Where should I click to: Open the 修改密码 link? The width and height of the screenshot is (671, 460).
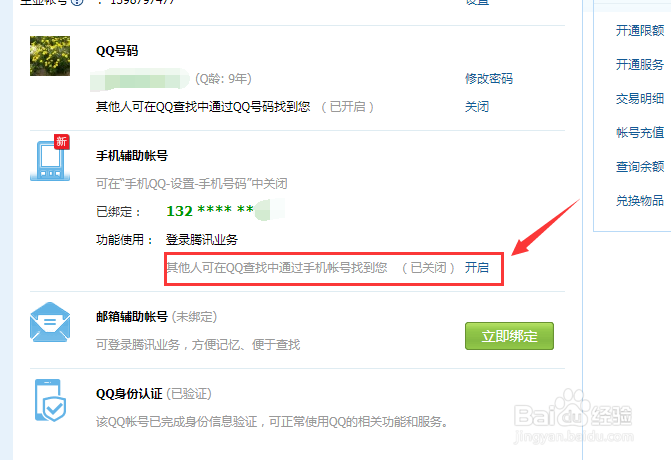tap(489, 79)
